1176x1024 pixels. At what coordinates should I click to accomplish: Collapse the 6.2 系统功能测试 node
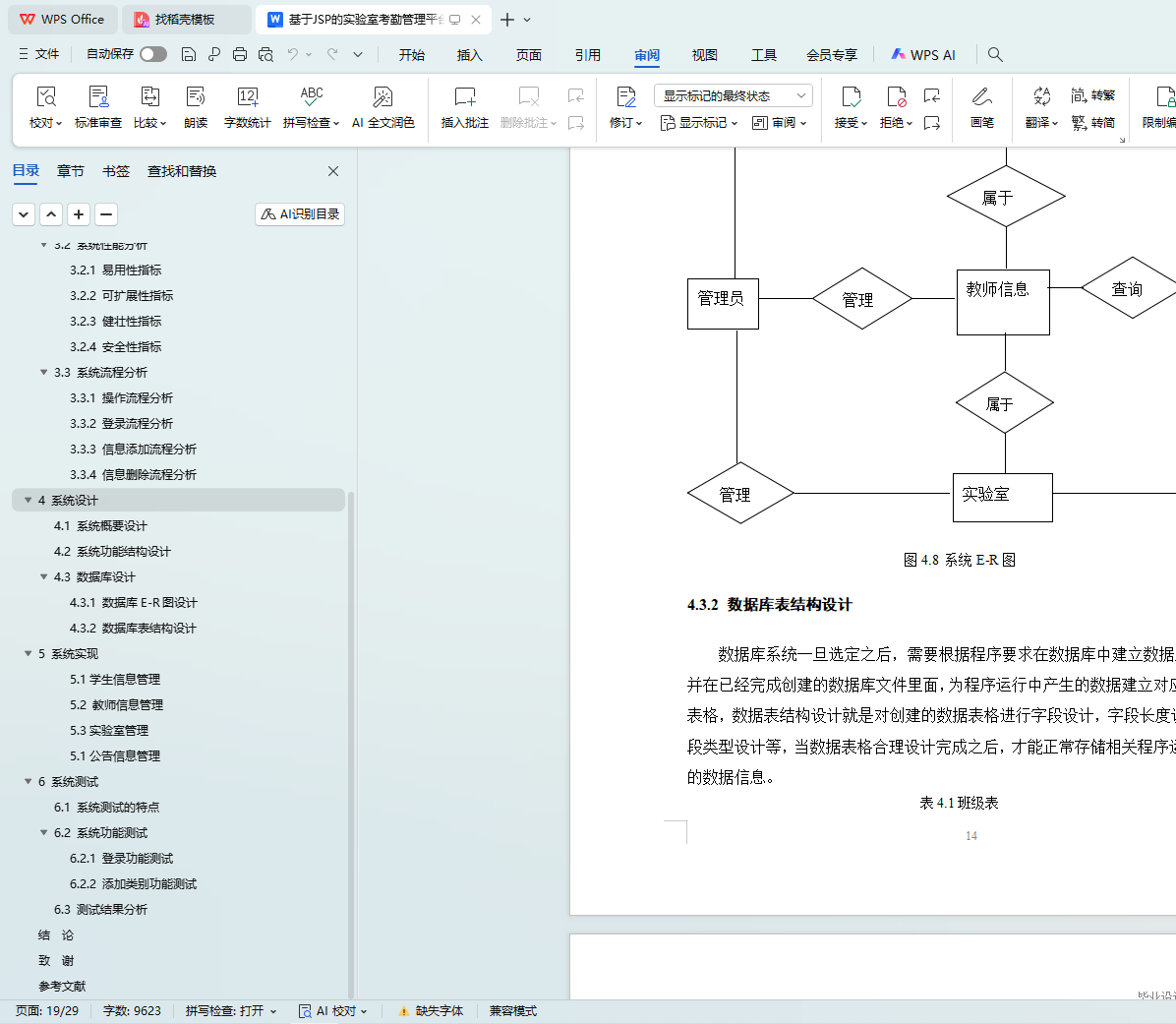click(x=43, y=833)
